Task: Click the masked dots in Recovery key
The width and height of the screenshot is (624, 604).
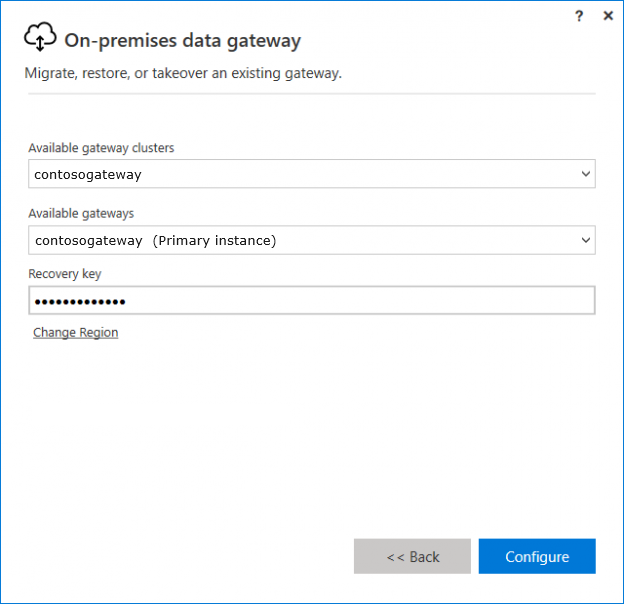Action: pyautogui.click(x=80, y=301)
